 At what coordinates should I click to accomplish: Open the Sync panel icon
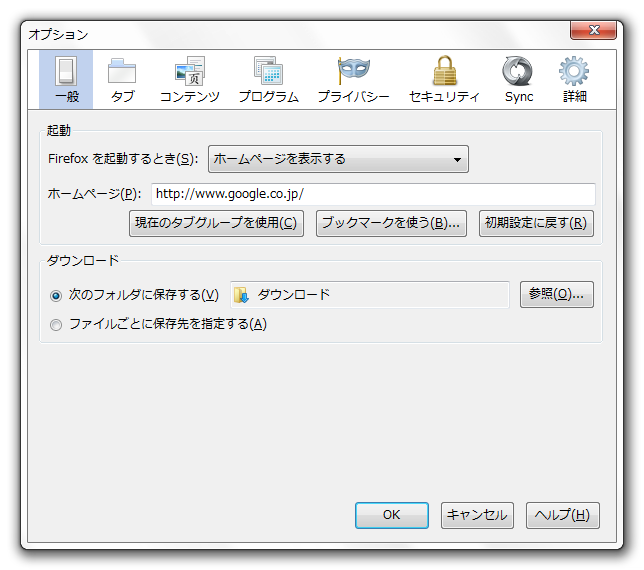pyautogui.click(x=519, y=79)
